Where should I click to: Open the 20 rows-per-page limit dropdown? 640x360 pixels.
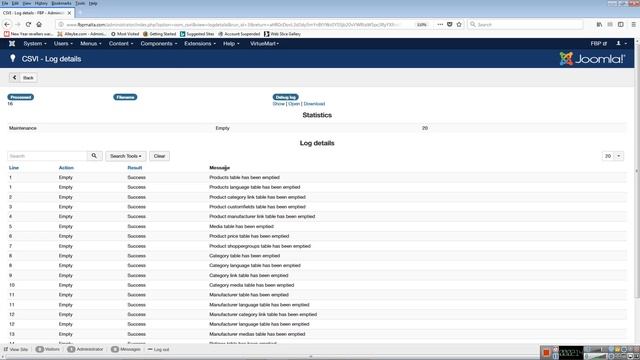[613, 156]
